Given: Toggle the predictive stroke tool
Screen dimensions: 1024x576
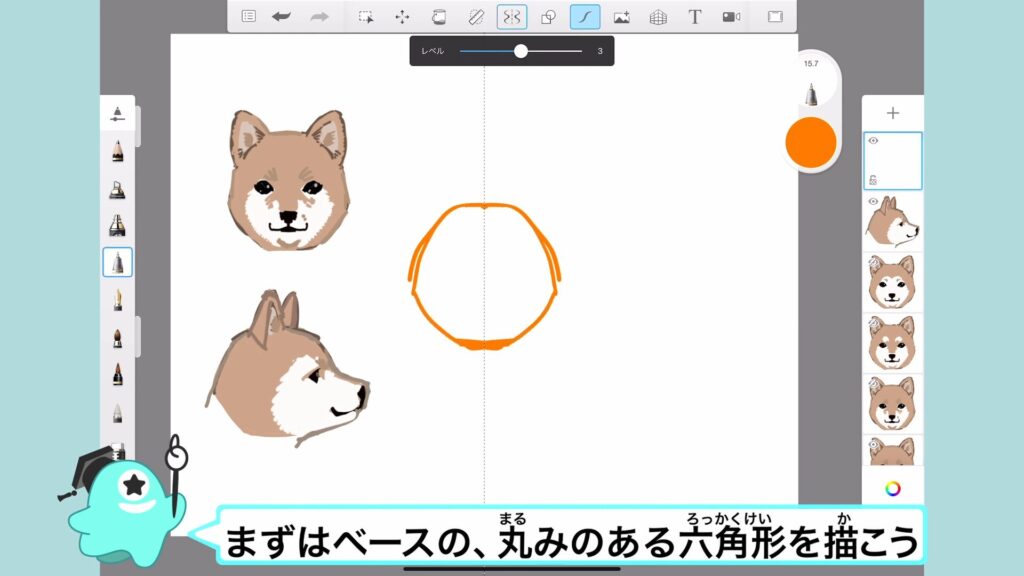Looking at the screenshot, I should pos(585,16).
